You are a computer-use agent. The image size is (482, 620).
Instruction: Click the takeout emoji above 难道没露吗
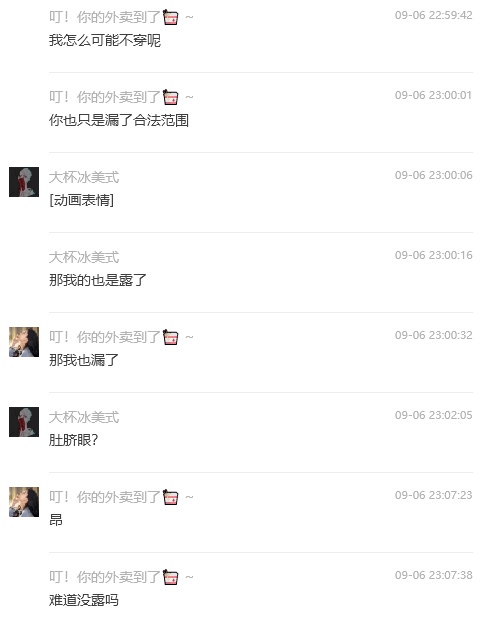[x=170, y=577]
